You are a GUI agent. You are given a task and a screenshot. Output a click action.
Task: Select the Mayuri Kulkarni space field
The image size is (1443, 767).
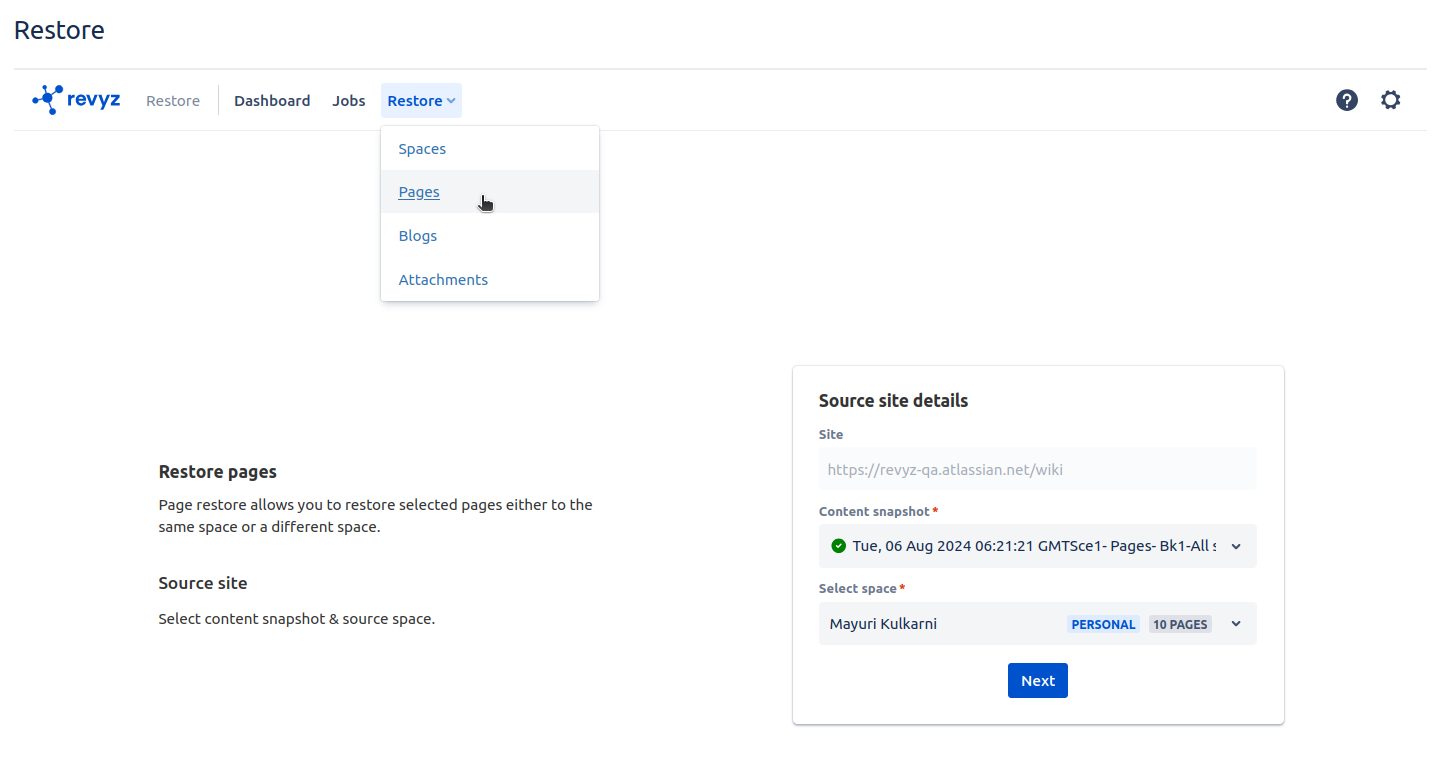click(x=940, y=624)
